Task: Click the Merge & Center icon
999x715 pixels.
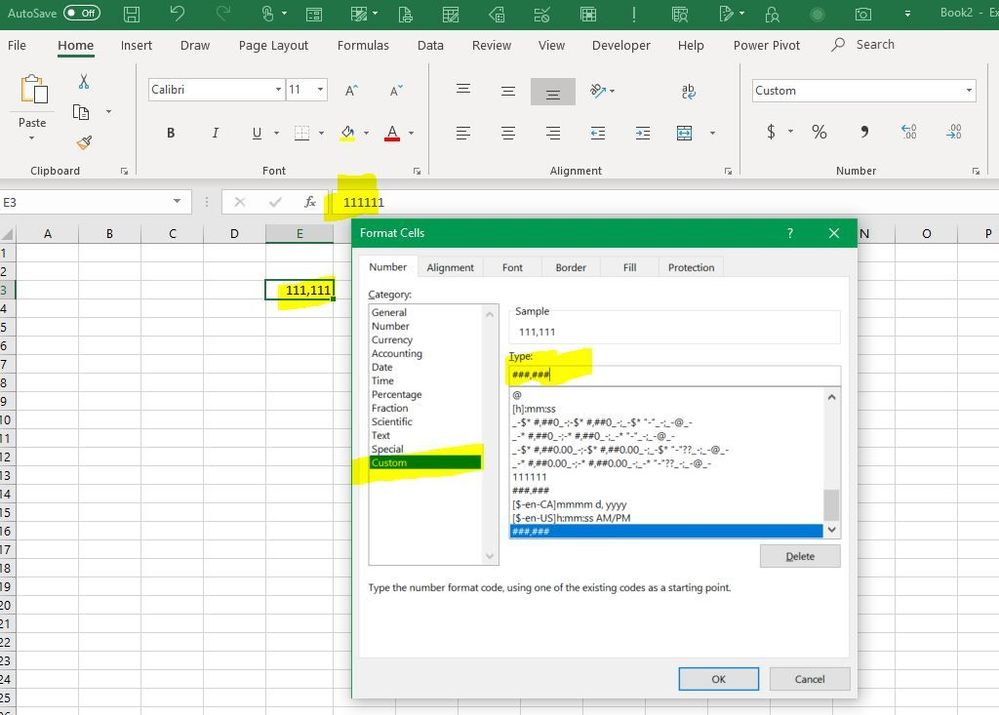Action: 684,133
